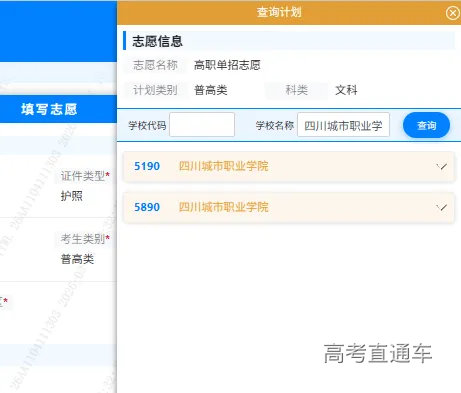Select school code 5890
Viewport: 461px width, 393px height.
147,207
